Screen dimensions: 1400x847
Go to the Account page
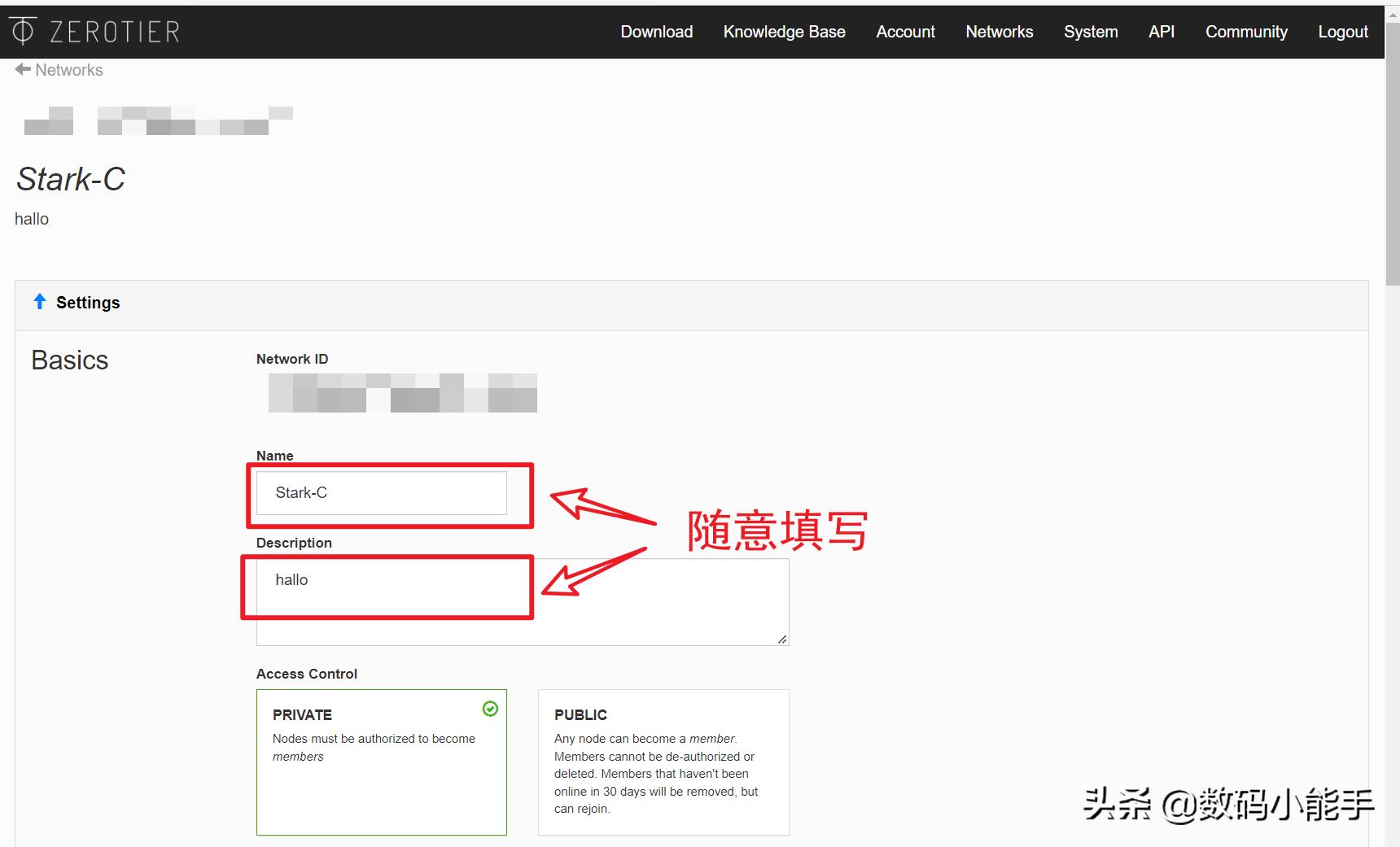coord(905,31)
